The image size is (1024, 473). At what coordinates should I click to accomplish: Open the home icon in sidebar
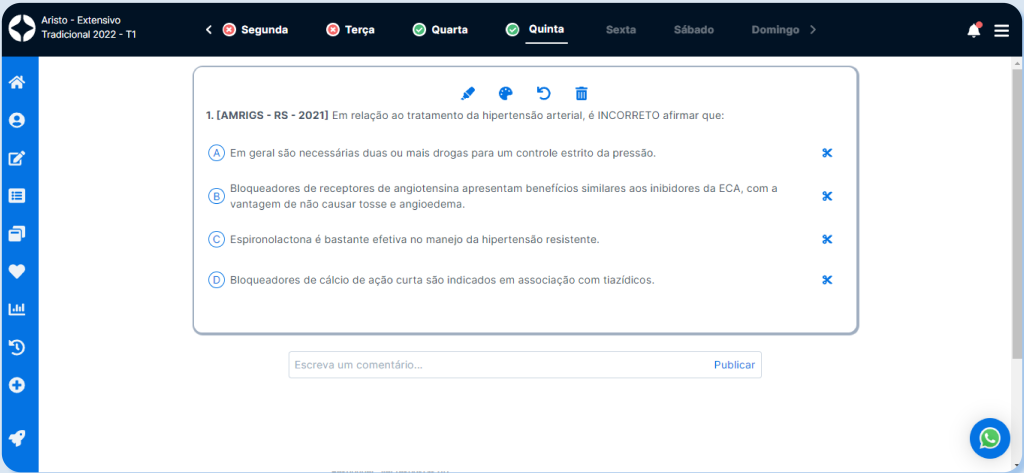[17, 82]
